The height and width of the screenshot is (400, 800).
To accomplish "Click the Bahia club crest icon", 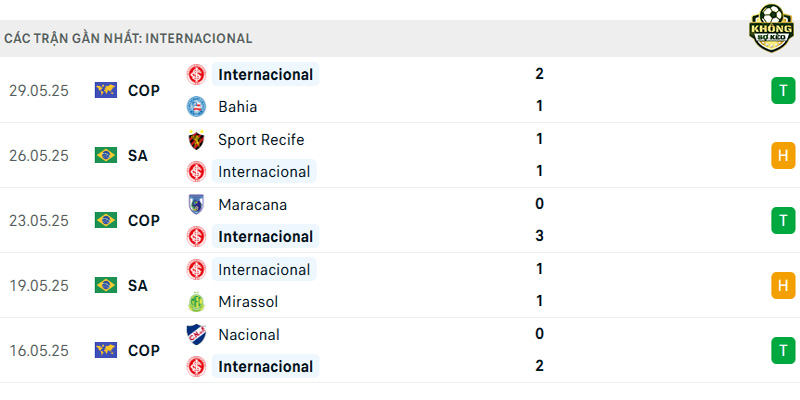I will click(x=196, y=107).
